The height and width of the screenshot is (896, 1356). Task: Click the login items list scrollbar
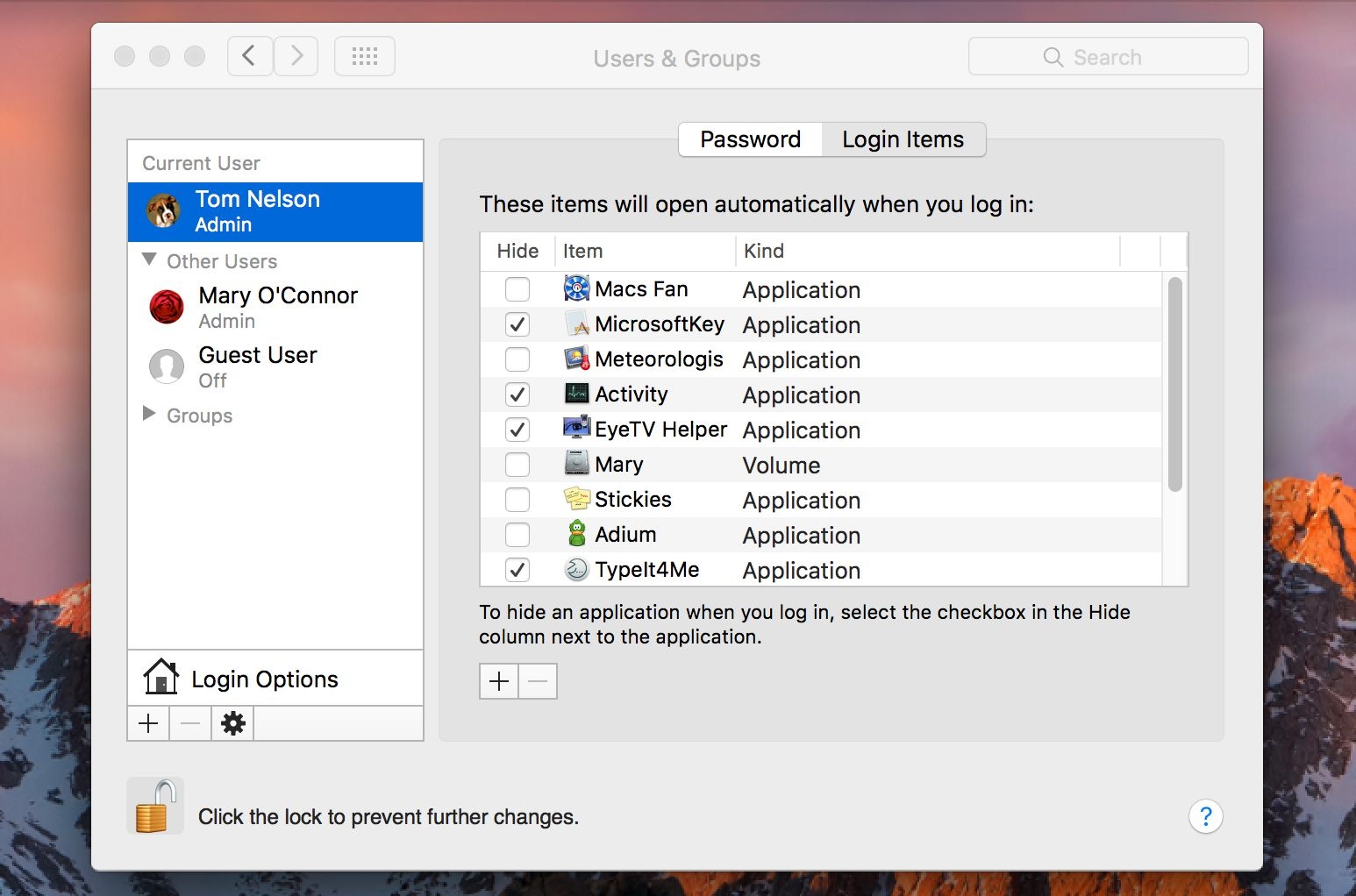[1174, 384]
